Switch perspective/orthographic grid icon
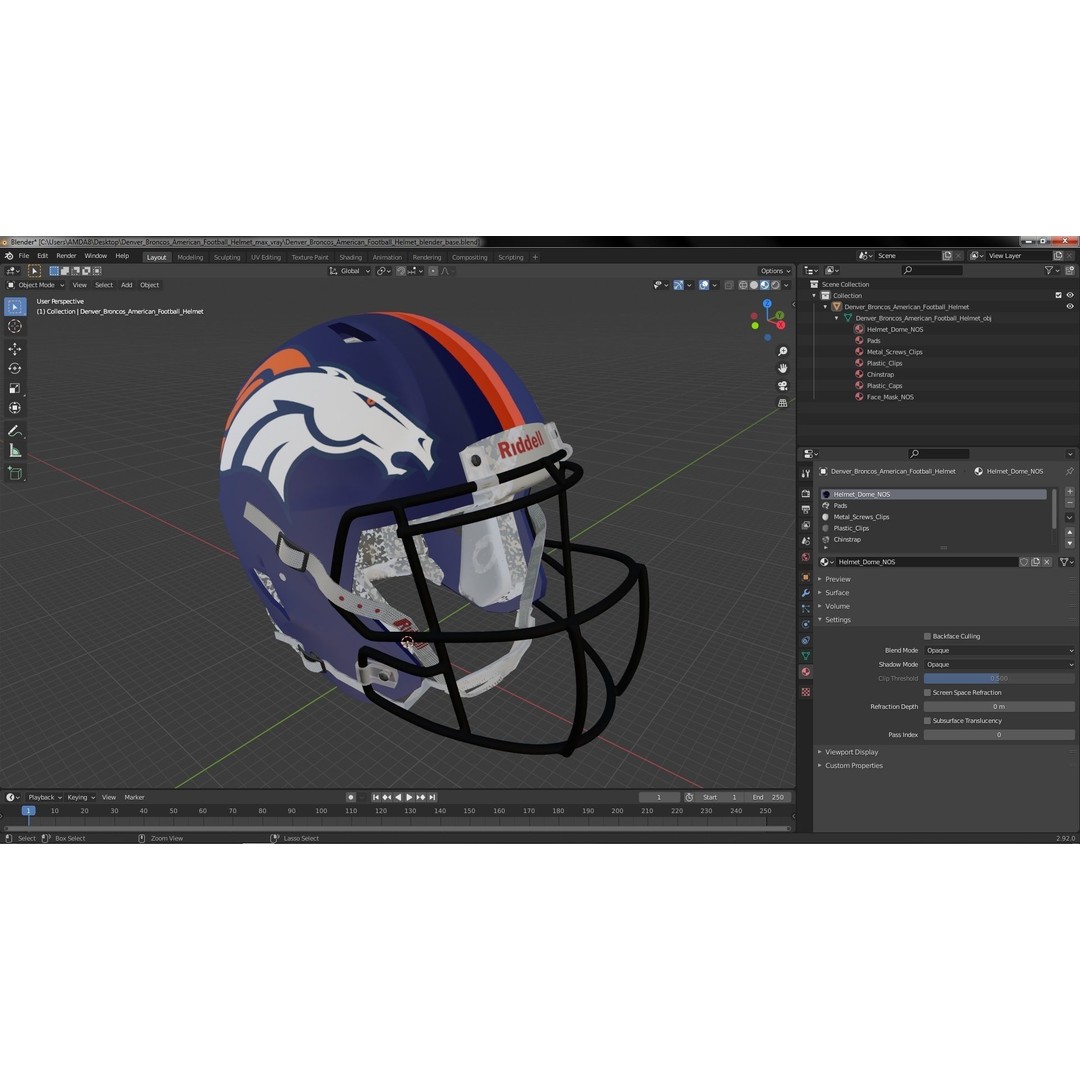 [782, 403]
